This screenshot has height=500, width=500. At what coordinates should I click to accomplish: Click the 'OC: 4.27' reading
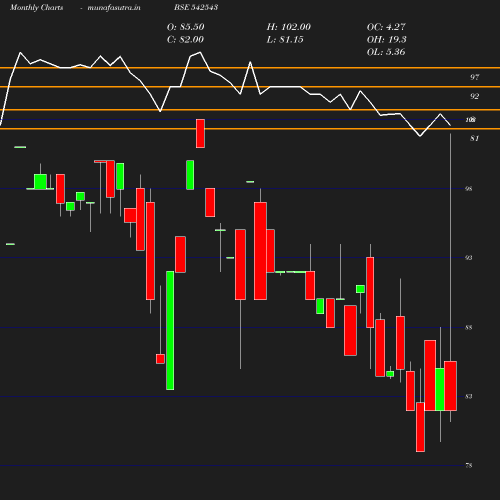386,27
